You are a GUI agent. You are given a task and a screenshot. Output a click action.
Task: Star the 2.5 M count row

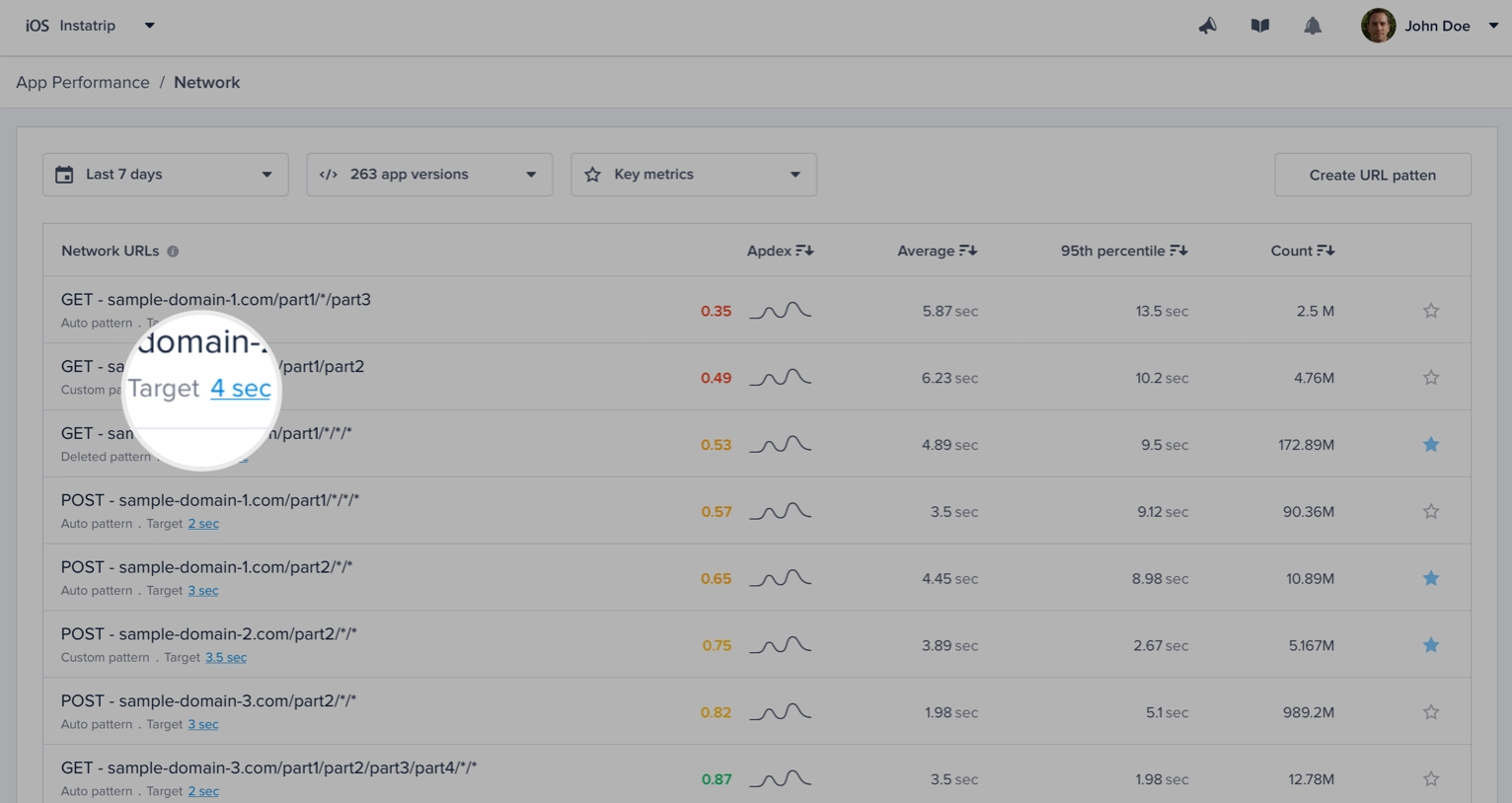point(1430,311)
